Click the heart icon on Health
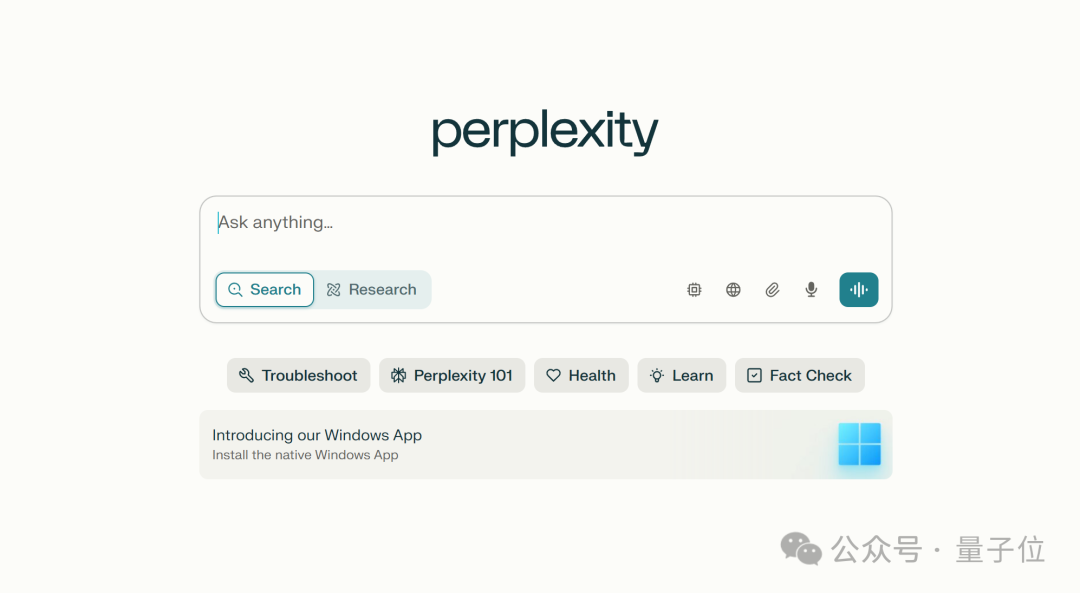The image size is (1080, 593). pos(553,375)
